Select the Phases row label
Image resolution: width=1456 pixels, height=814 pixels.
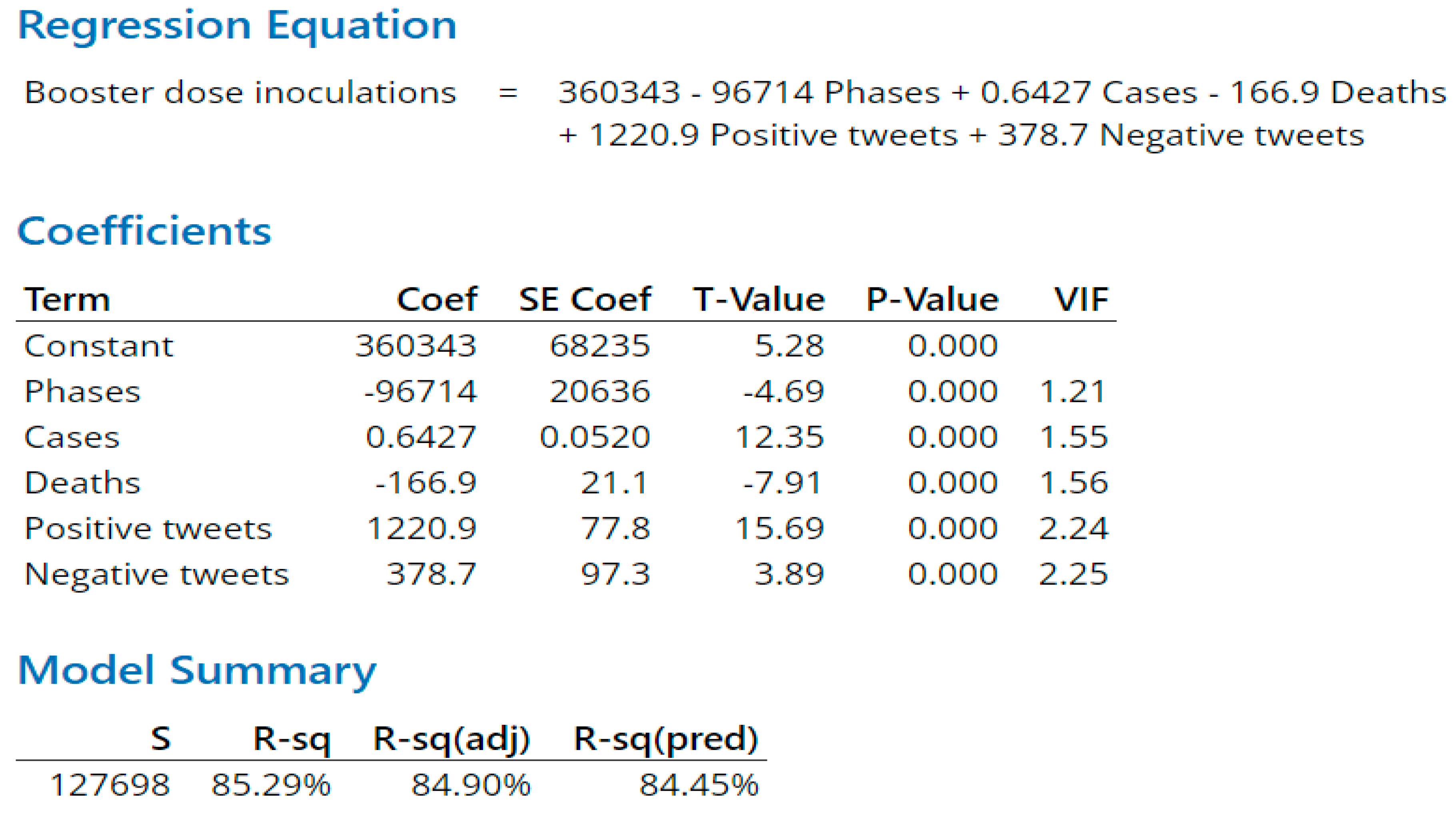(x=82, y=392)
